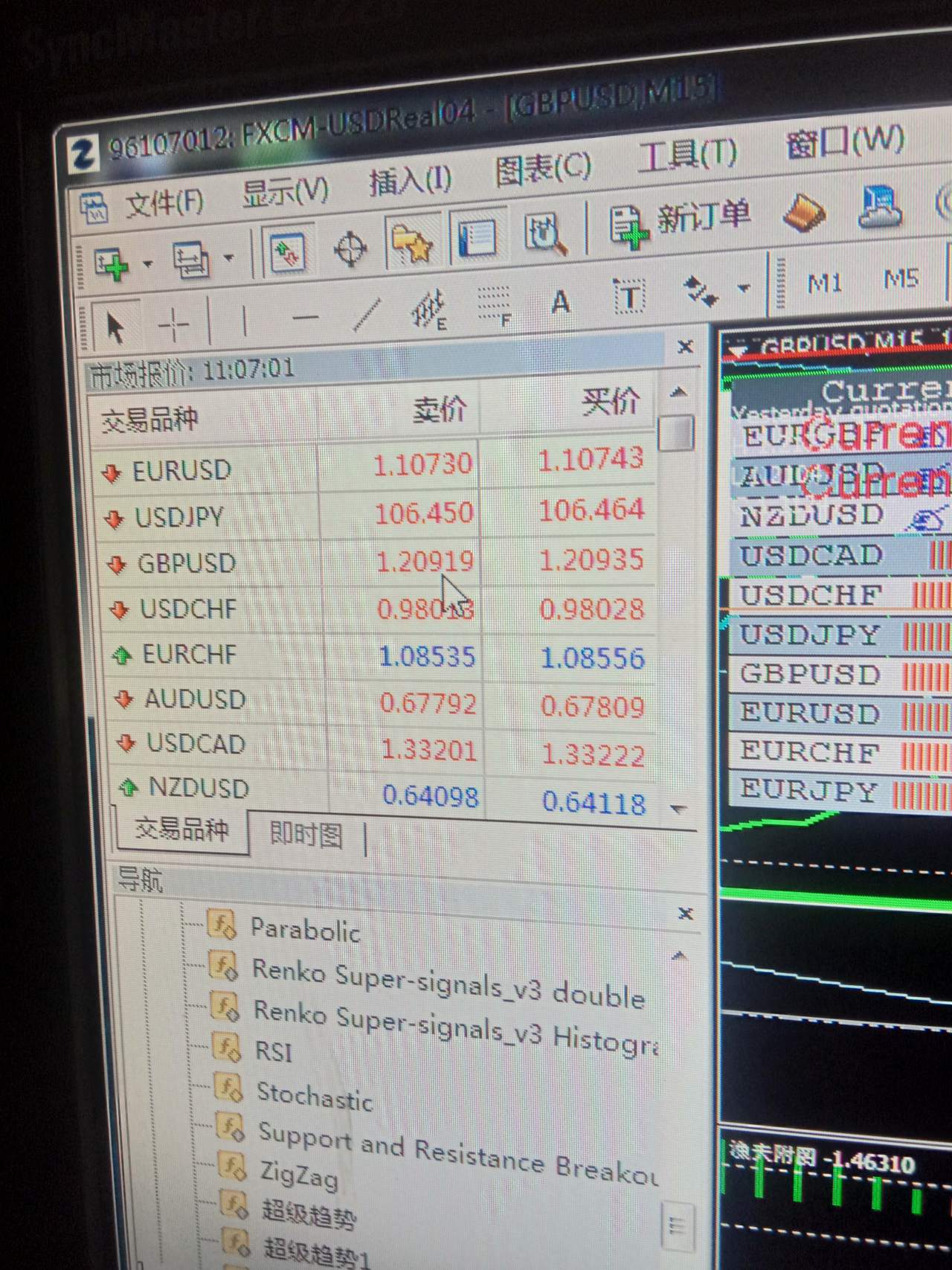This screenshot has height=1270, width=952.
Task: Open the 窗口(W) menu
Action: point(846,142)
